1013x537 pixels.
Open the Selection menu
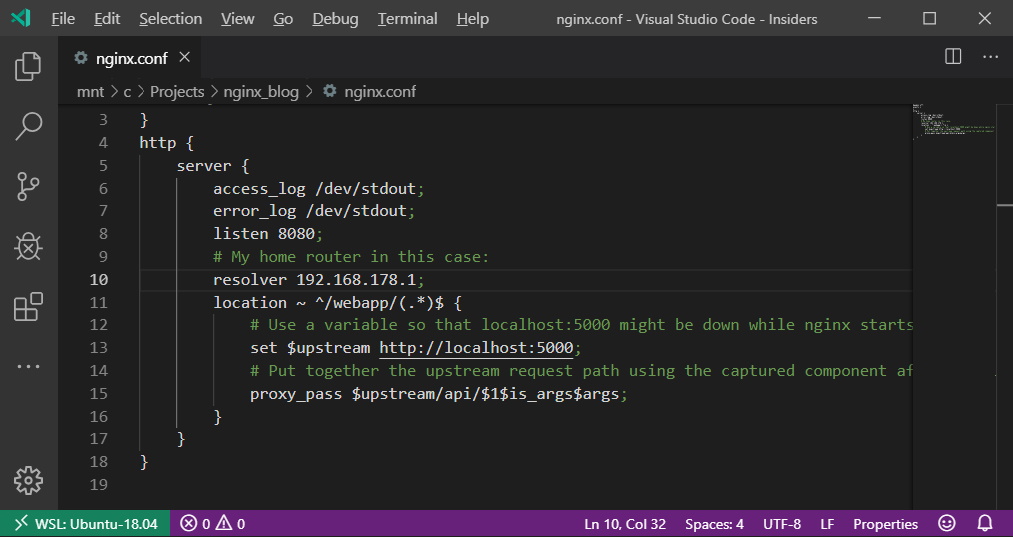point(170,19)
